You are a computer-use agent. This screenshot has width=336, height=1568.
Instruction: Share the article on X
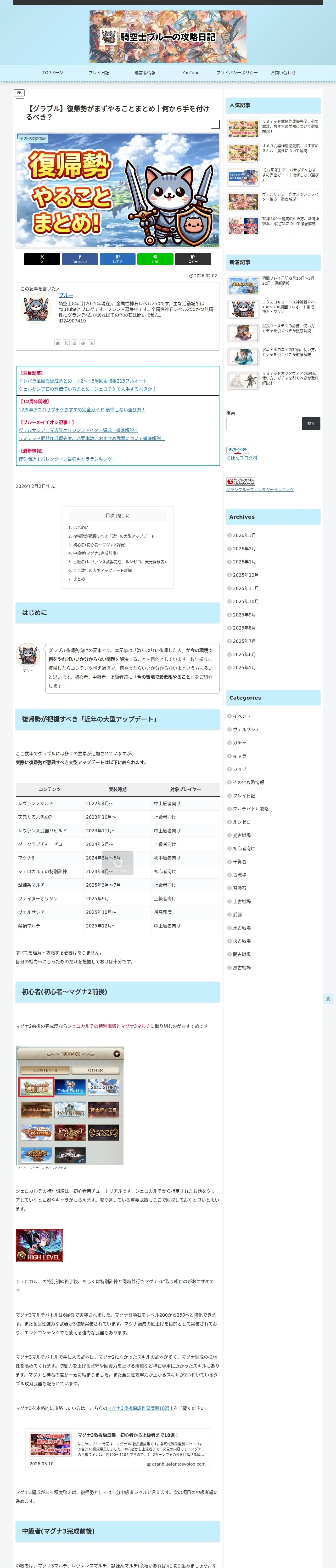pyautogui.click(x=42, y=259)
